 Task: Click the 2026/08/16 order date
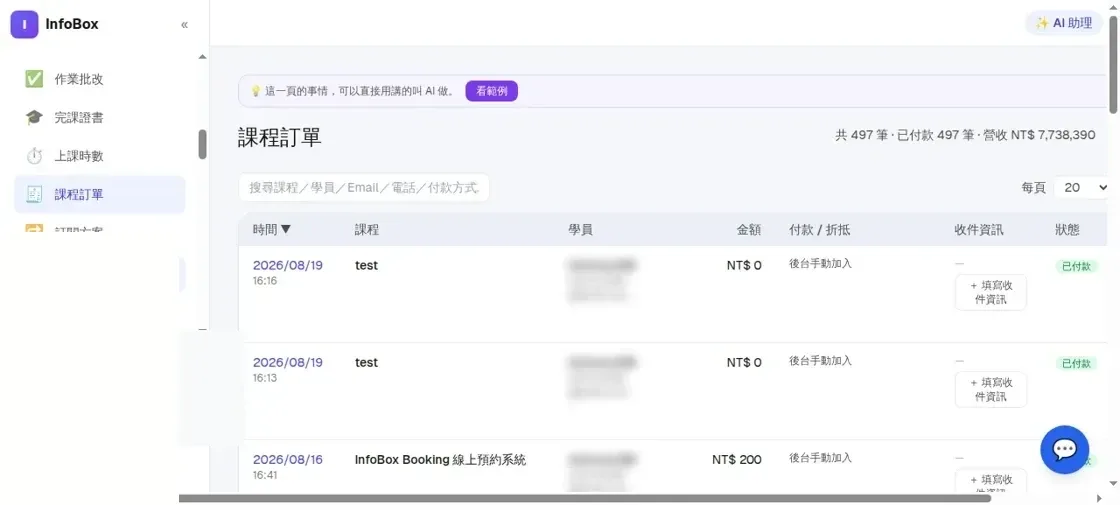click(x=288, y=460)
